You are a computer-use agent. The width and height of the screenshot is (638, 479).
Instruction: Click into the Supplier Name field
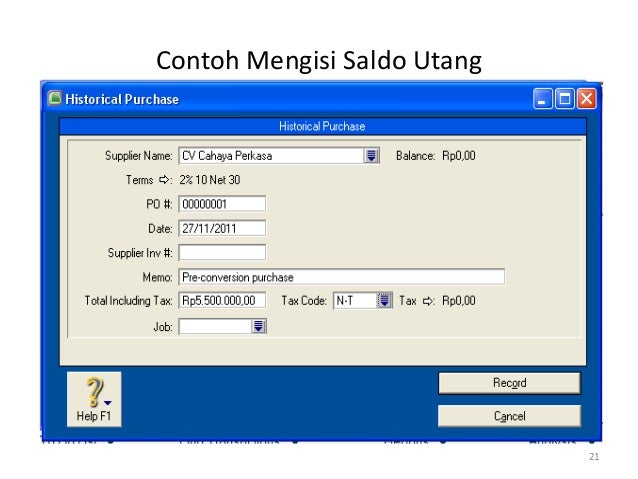click(x=271, y=155)
